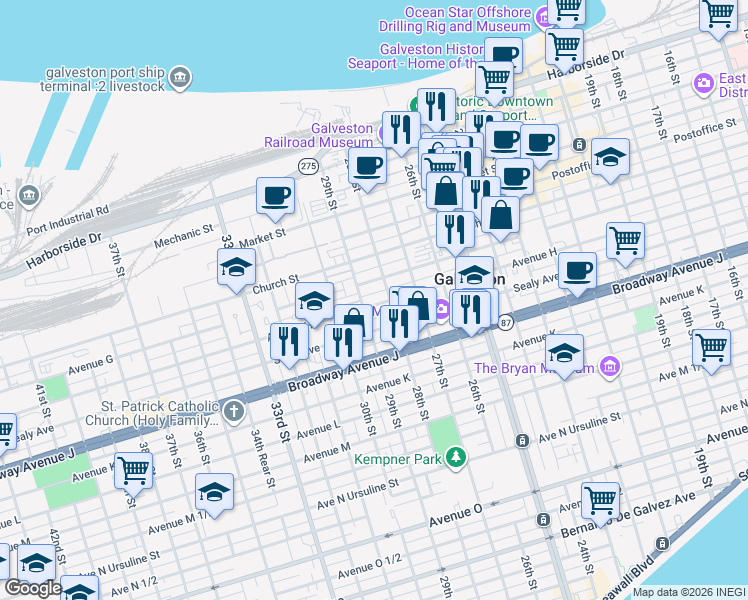The height and width of the screenshot is (600, 748).
Task: Click the route 87 highway shield
Action: [506, 322]
